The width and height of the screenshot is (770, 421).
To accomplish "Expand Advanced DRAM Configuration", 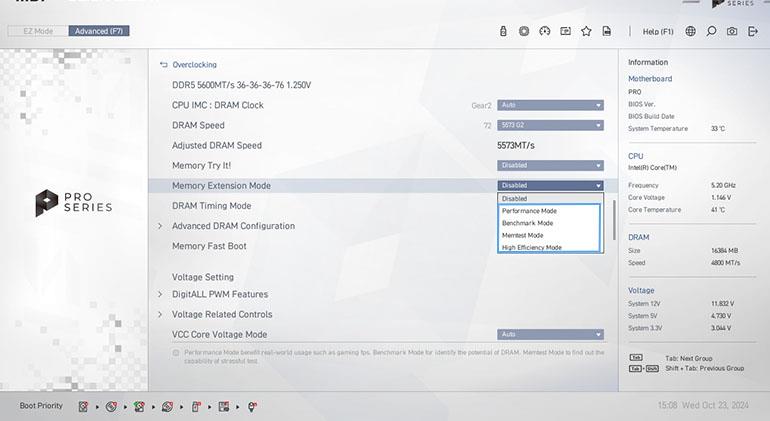I will coord(233,226).
